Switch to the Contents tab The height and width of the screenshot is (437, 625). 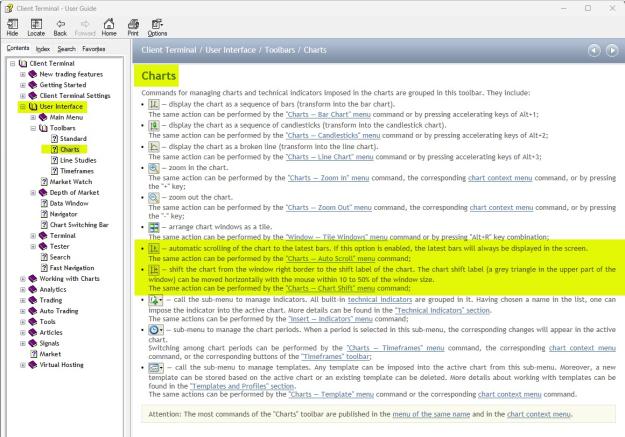pyautogui.click(x=18, y=48)
